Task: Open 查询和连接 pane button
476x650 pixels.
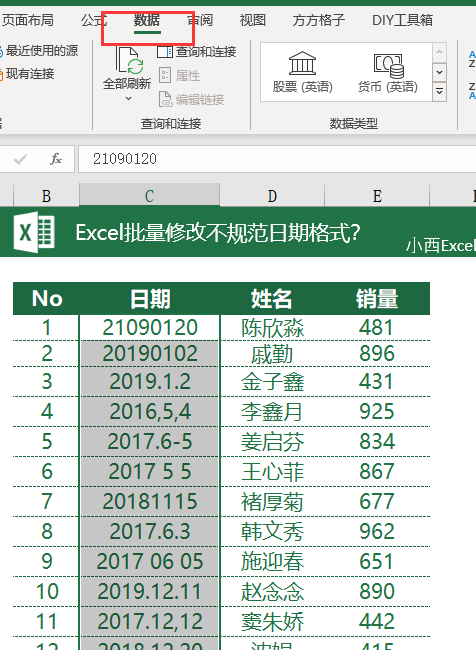Action: [197, 52]
